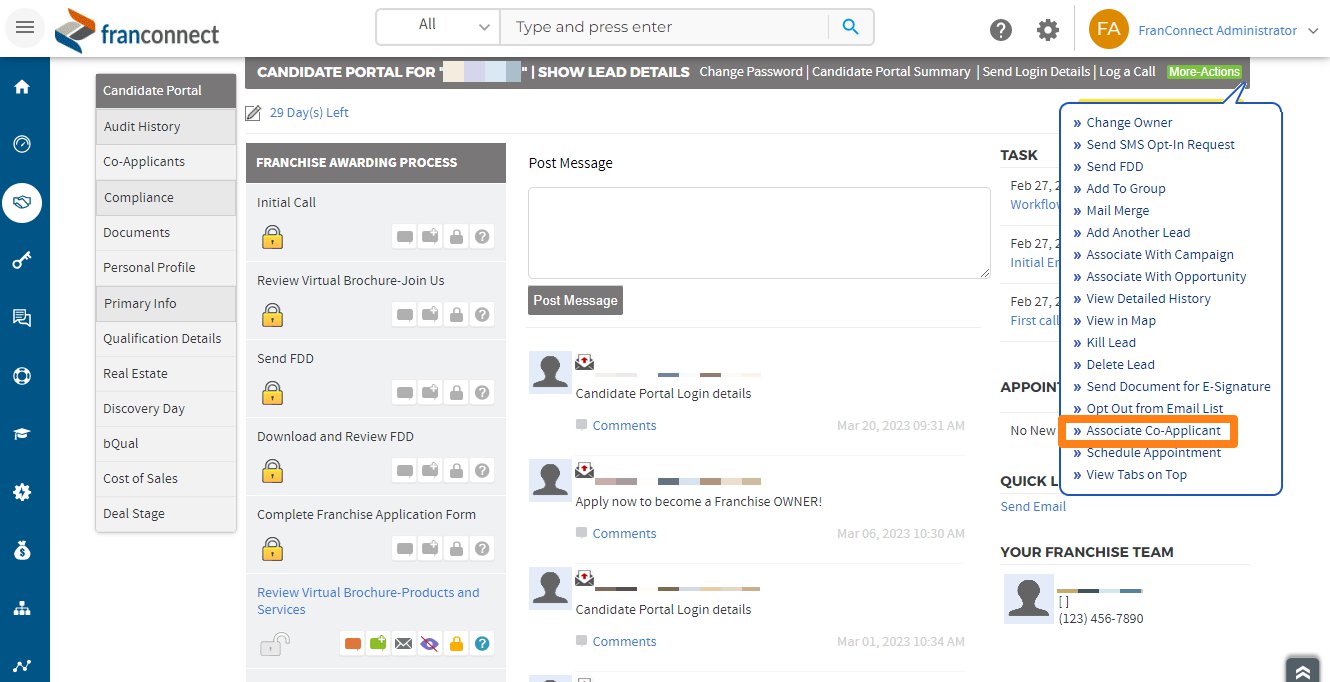
Task: Click the edit pencil beside 29 Day(s) Left
Action: point(253,113)
